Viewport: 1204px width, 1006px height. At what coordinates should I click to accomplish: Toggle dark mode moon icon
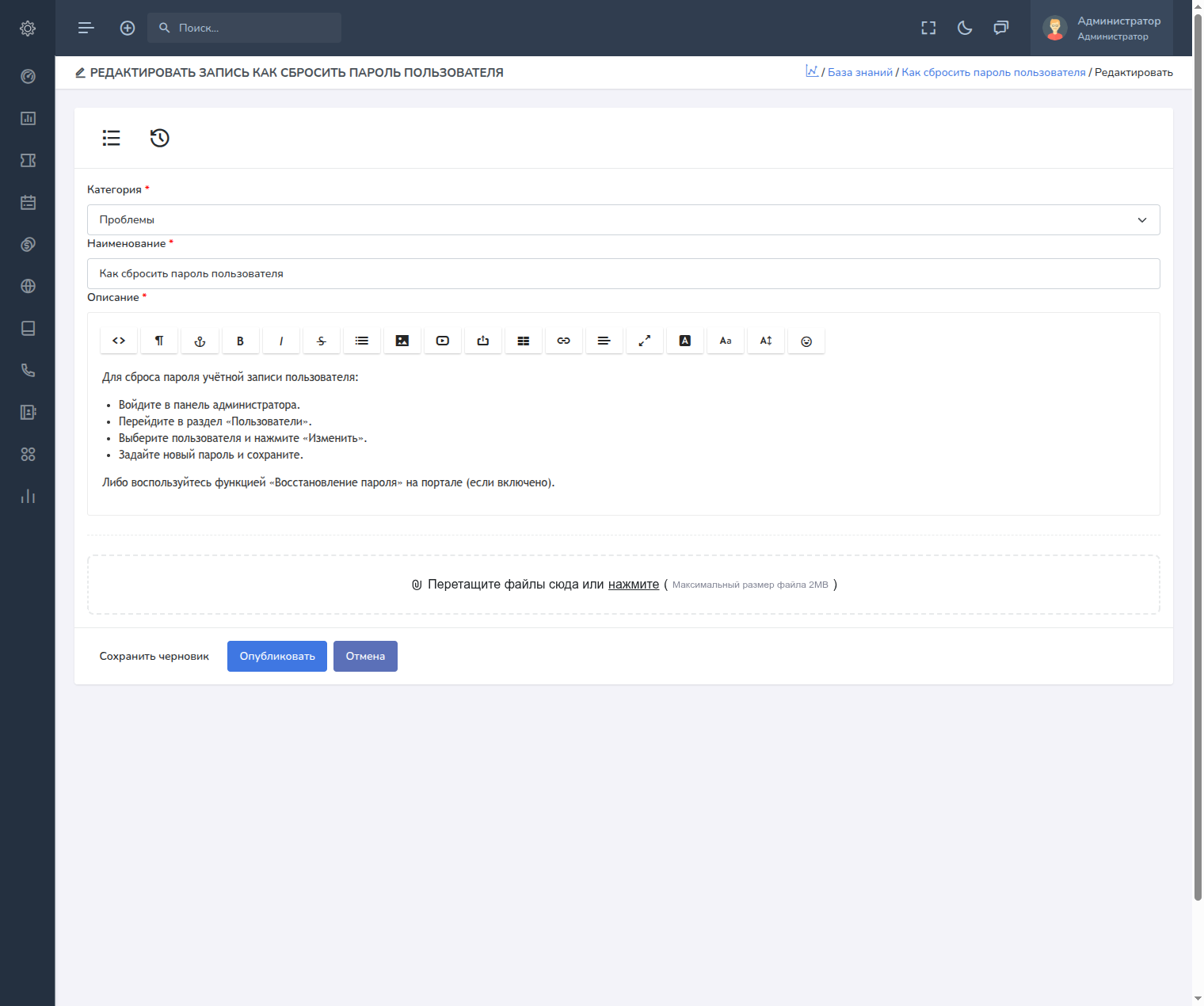point(965,28)
